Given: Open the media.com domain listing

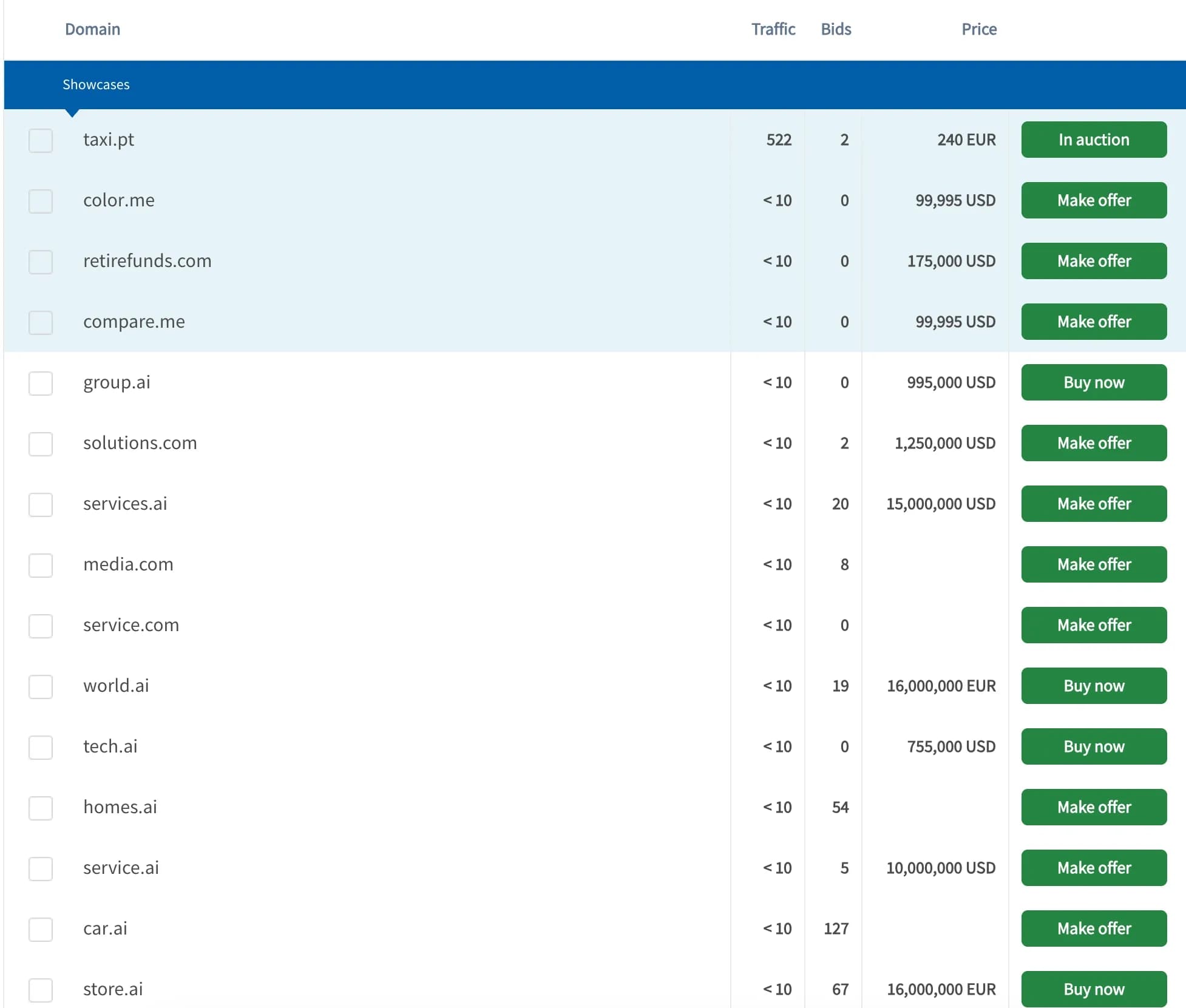Looking at the screenshot, I should pos(127,564).
